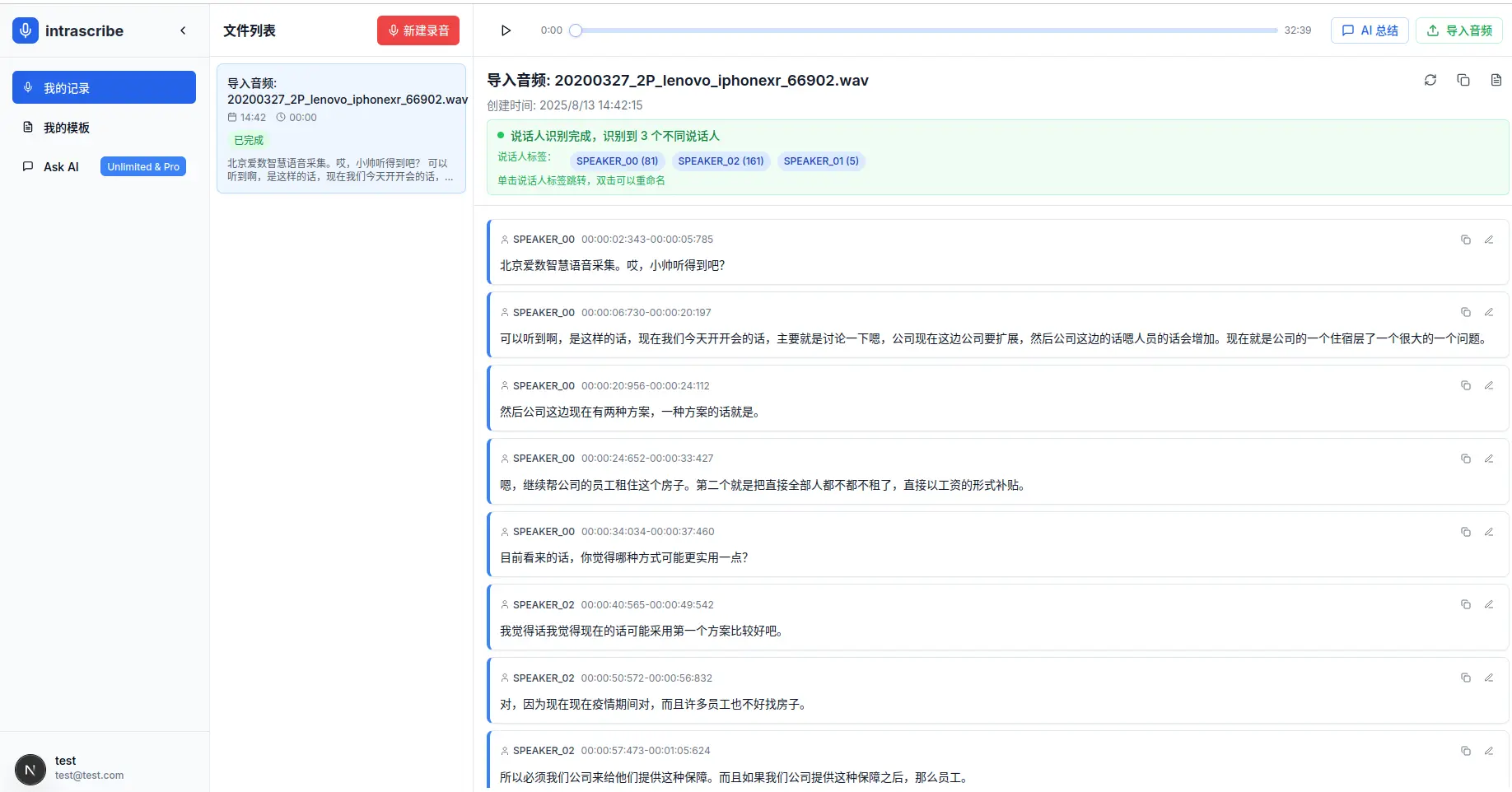Edit the segment 目前看来的话
Image resolution: width=1512 pixels, height=792 pixels.
click(1489, 532)
